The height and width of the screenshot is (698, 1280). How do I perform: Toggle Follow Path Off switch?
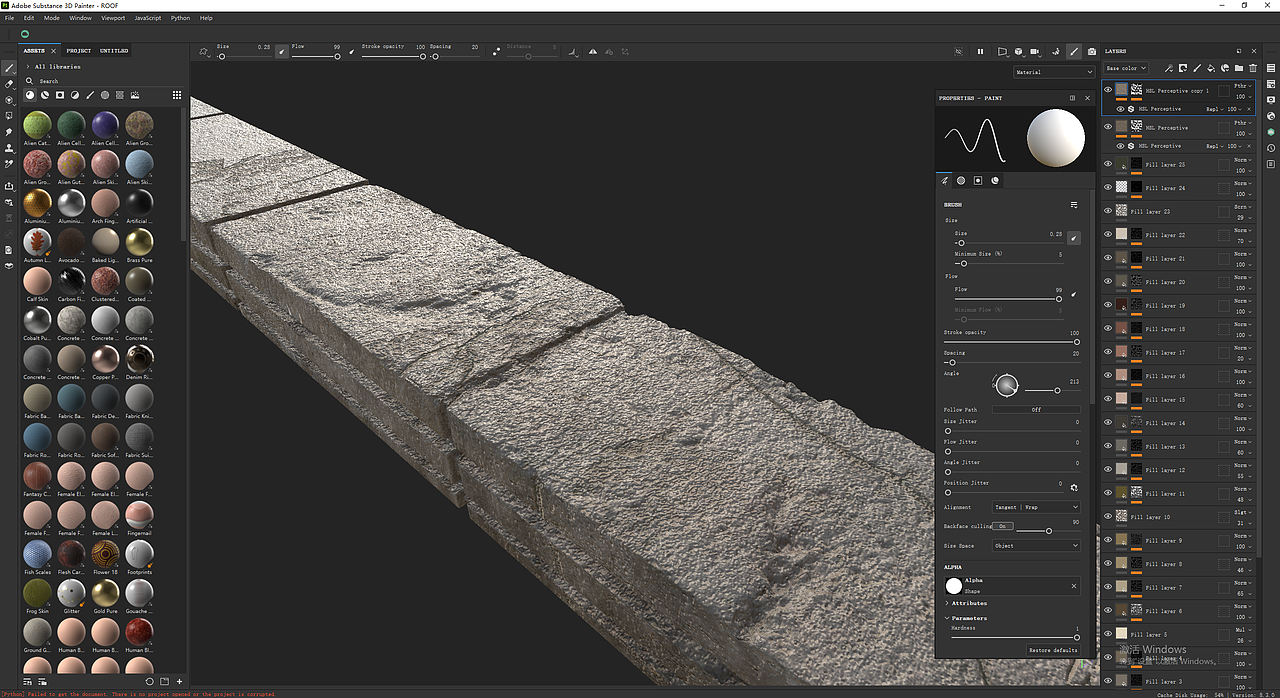(1036, 409)
